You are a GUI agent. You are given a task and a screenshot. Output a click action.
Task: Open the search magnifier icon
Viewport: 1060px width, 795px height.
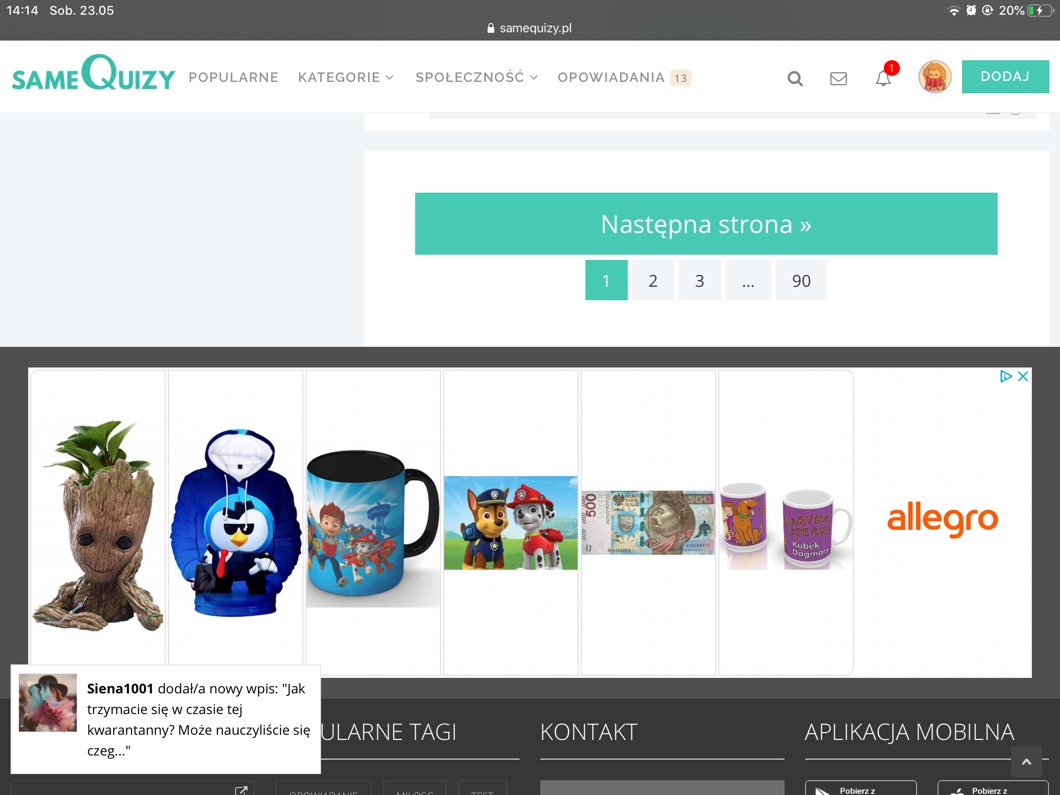[795, 78]
